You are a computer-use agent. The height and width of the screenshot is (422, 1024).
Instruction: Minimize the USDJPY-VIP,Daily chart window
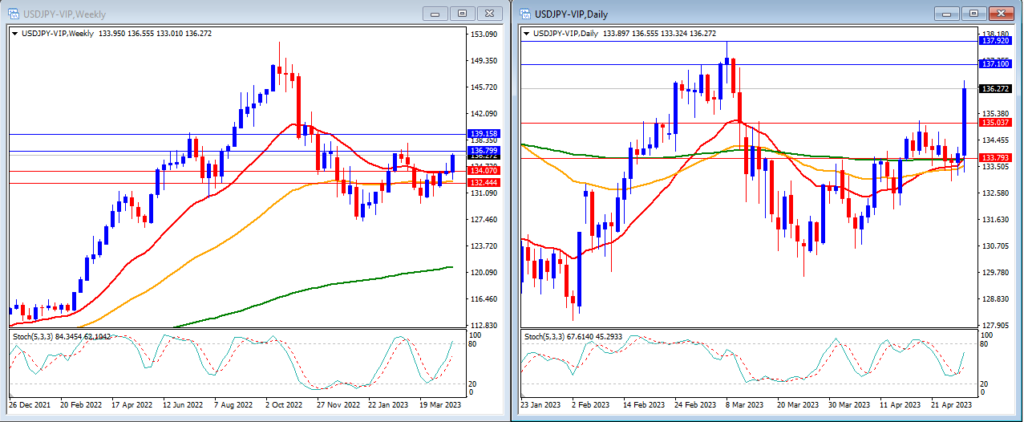(949, 13)
